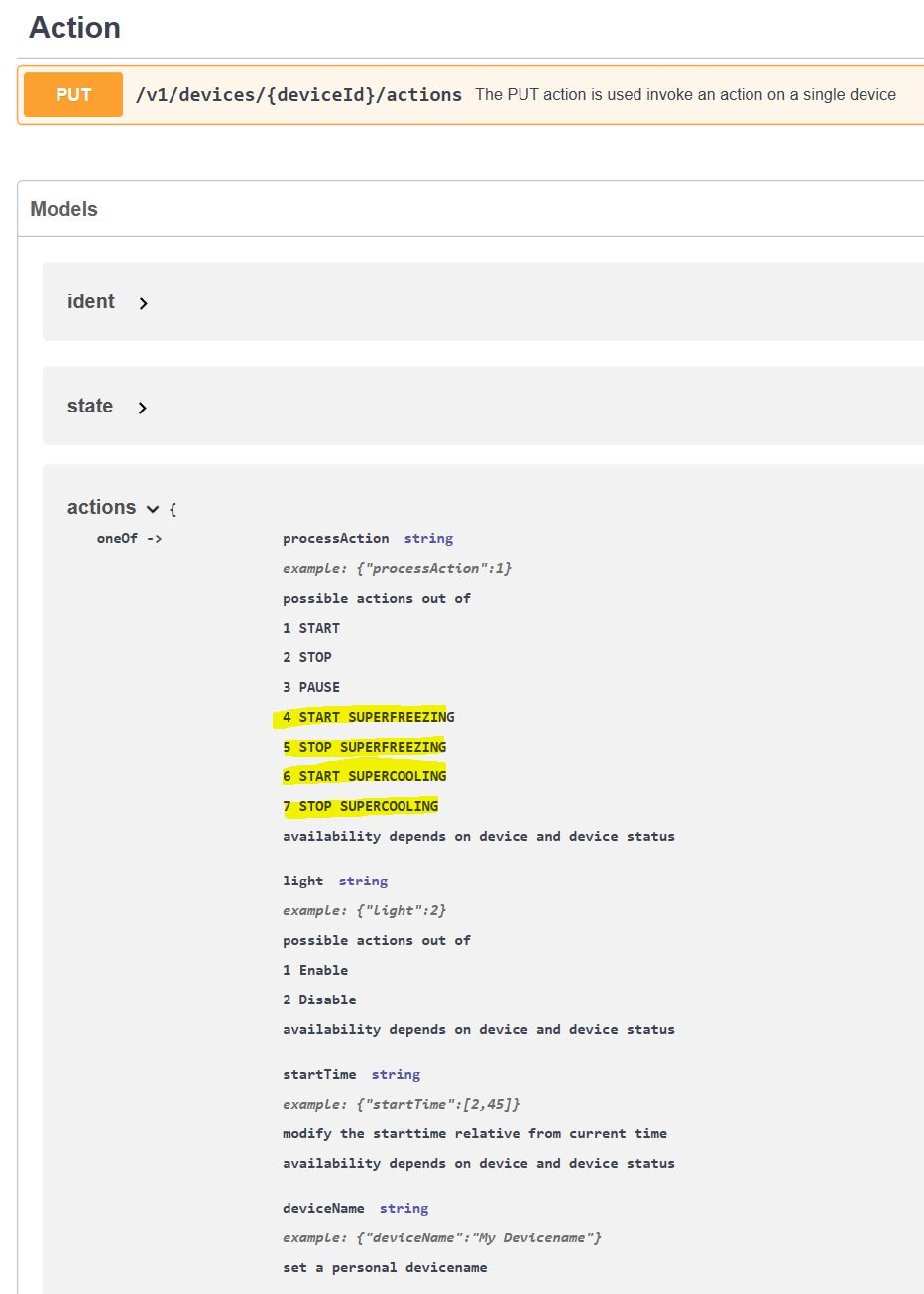
Task: Click highlighted START SUPERFREEZING entry
Action: [x=369, y=717]
